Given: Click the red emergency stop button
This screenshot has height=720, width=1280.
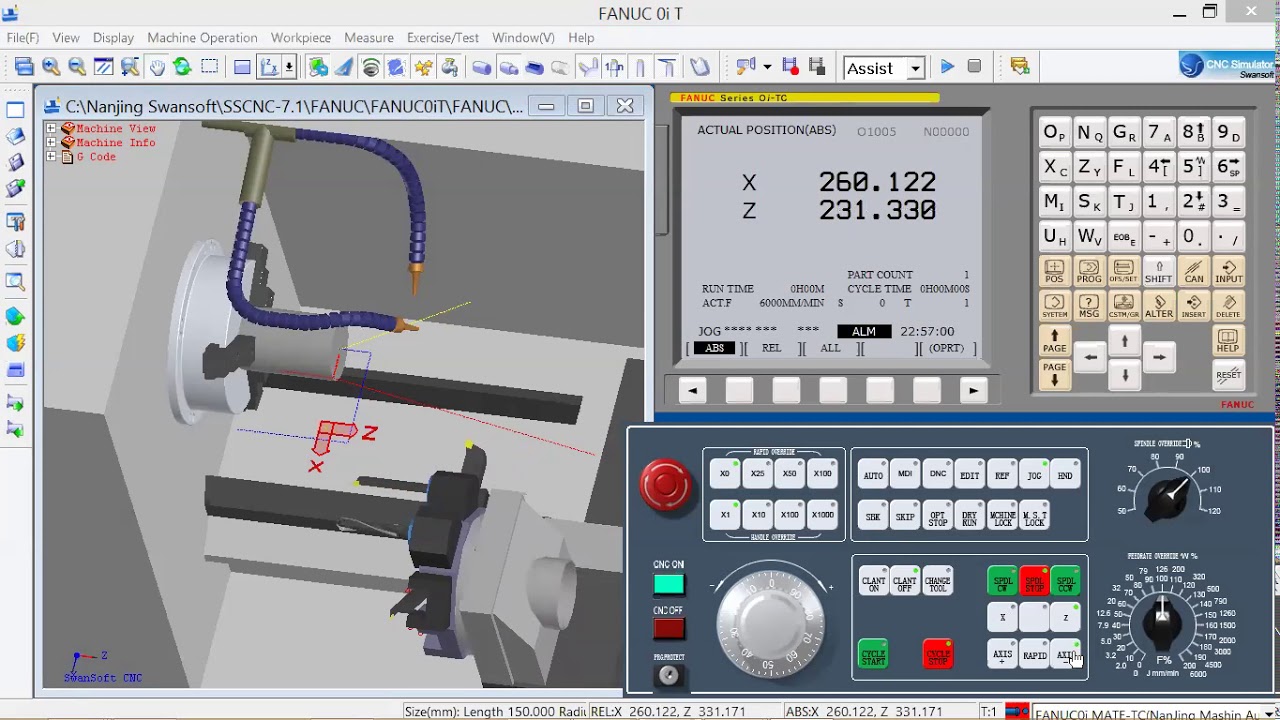Looking at the screenshot, I should point(665,485).
